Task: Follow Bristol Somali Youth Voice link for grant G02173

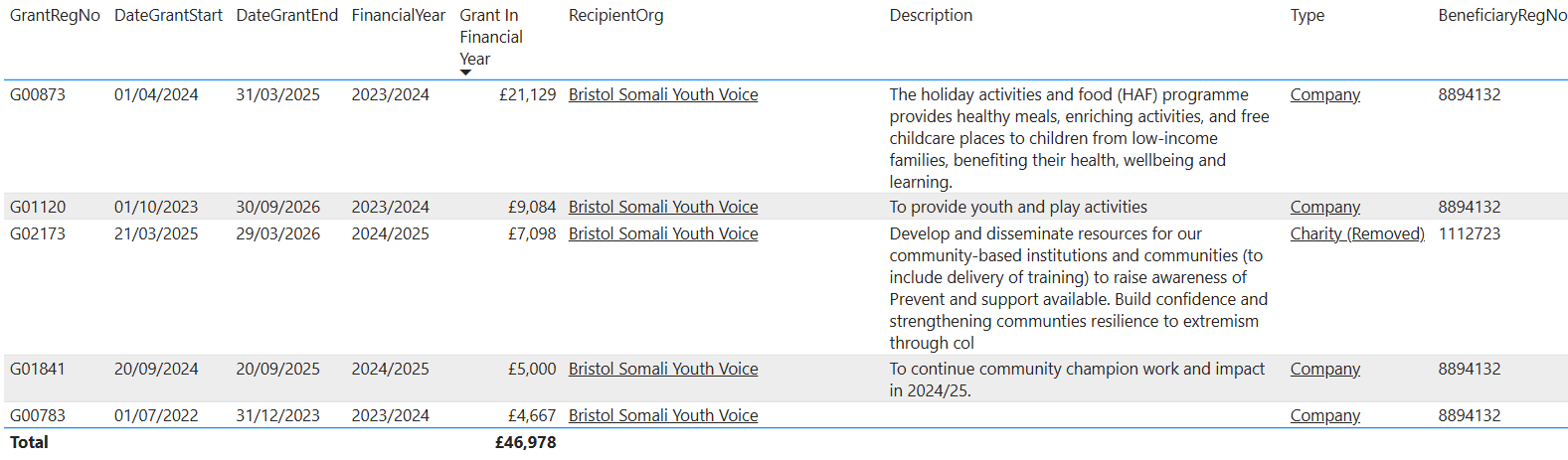Action: point(663,234)
